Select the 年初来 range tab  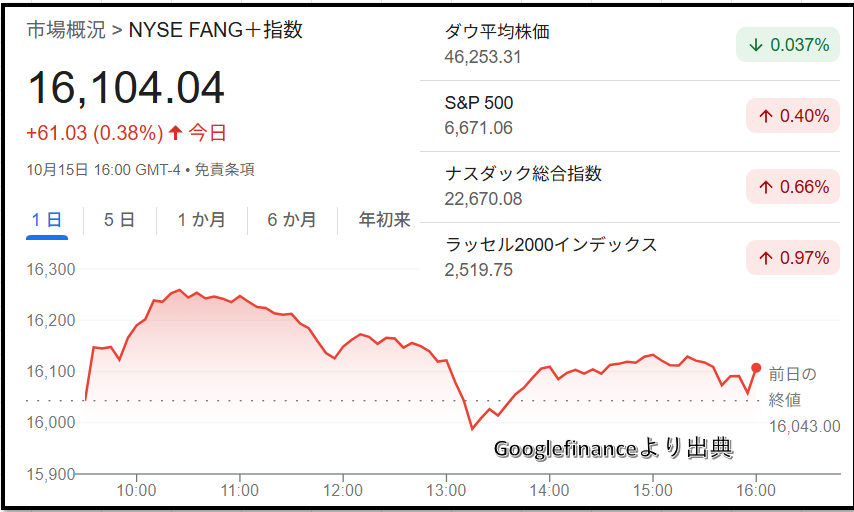point(385,220)
